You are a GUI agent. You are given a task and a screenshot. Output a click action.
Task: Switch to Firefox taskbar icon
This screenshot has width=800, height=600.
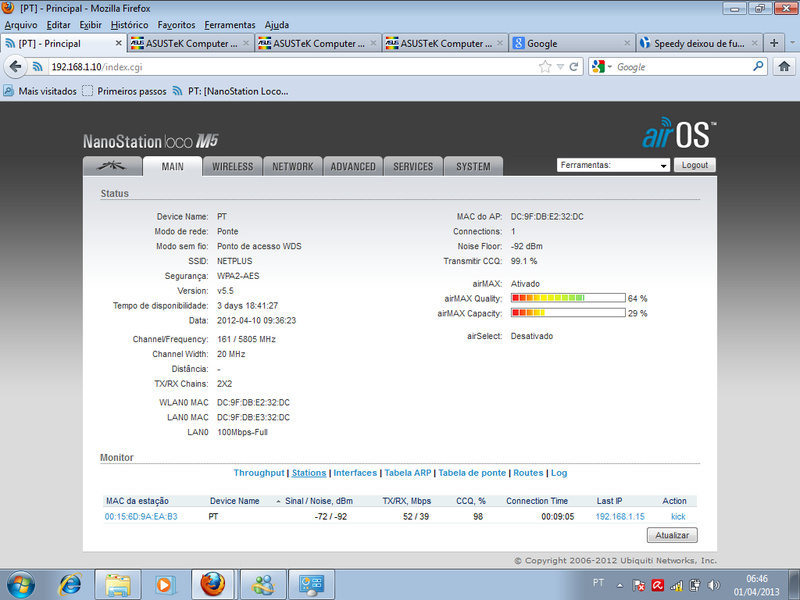point(212,584)
